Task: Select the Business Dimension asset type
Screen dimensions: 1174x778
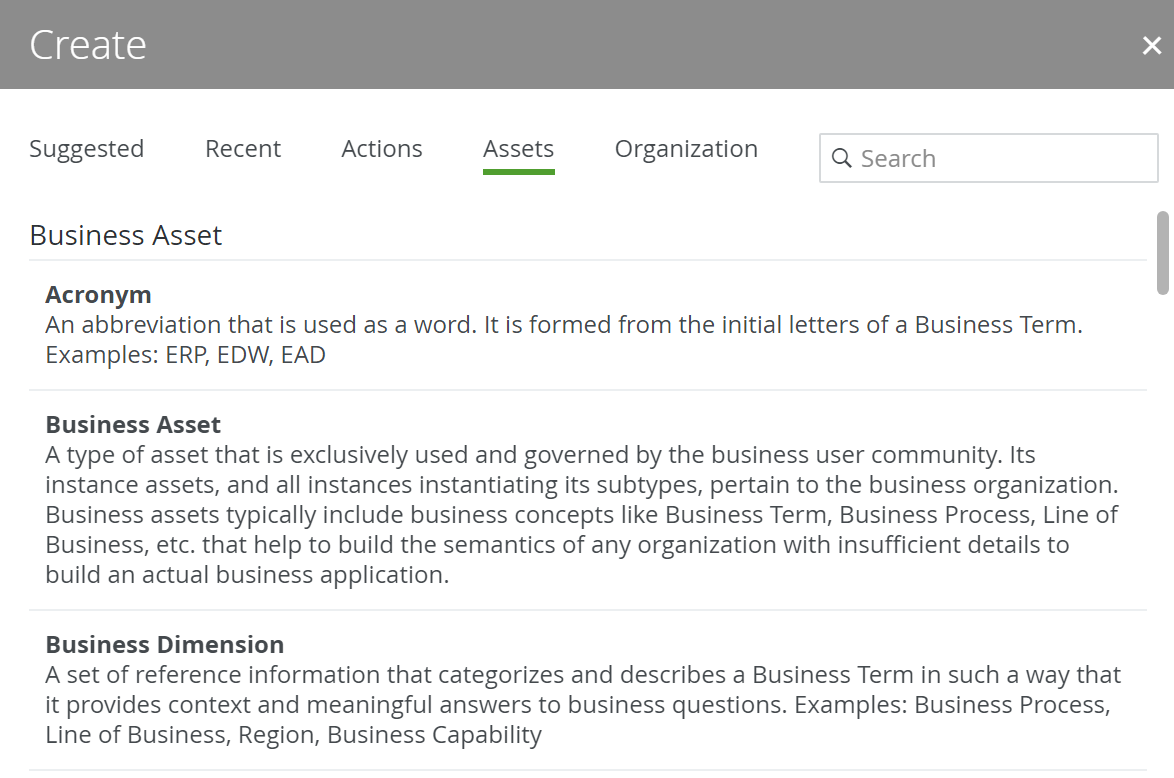Action: pyautogui.click(x=165, y=645)
